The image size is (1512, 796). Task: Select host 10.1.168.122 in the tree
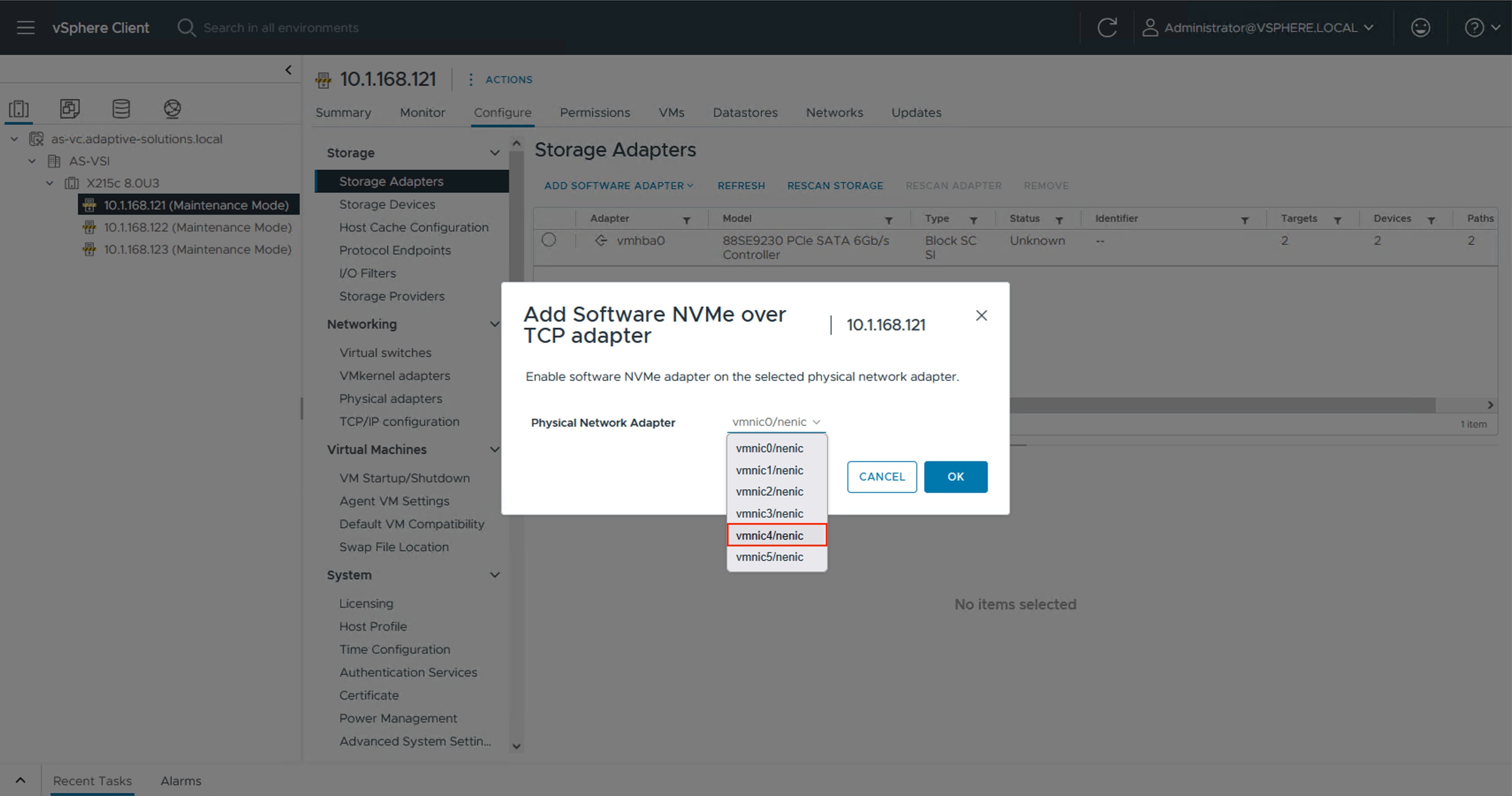pyautogui.click(x=198, y=227)
